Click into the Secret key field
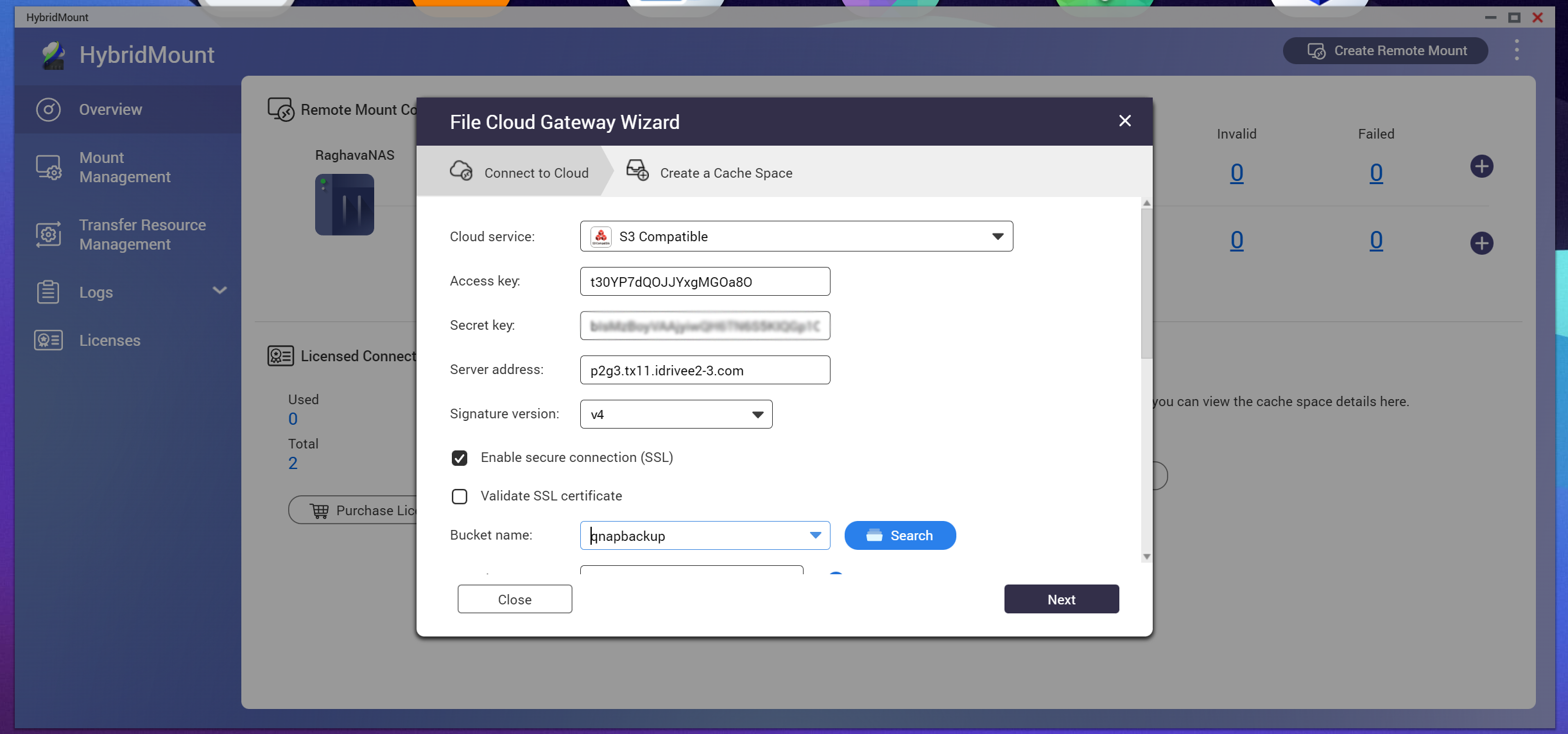This screenshot has height=734, width=1568. [x=705, y=326]
